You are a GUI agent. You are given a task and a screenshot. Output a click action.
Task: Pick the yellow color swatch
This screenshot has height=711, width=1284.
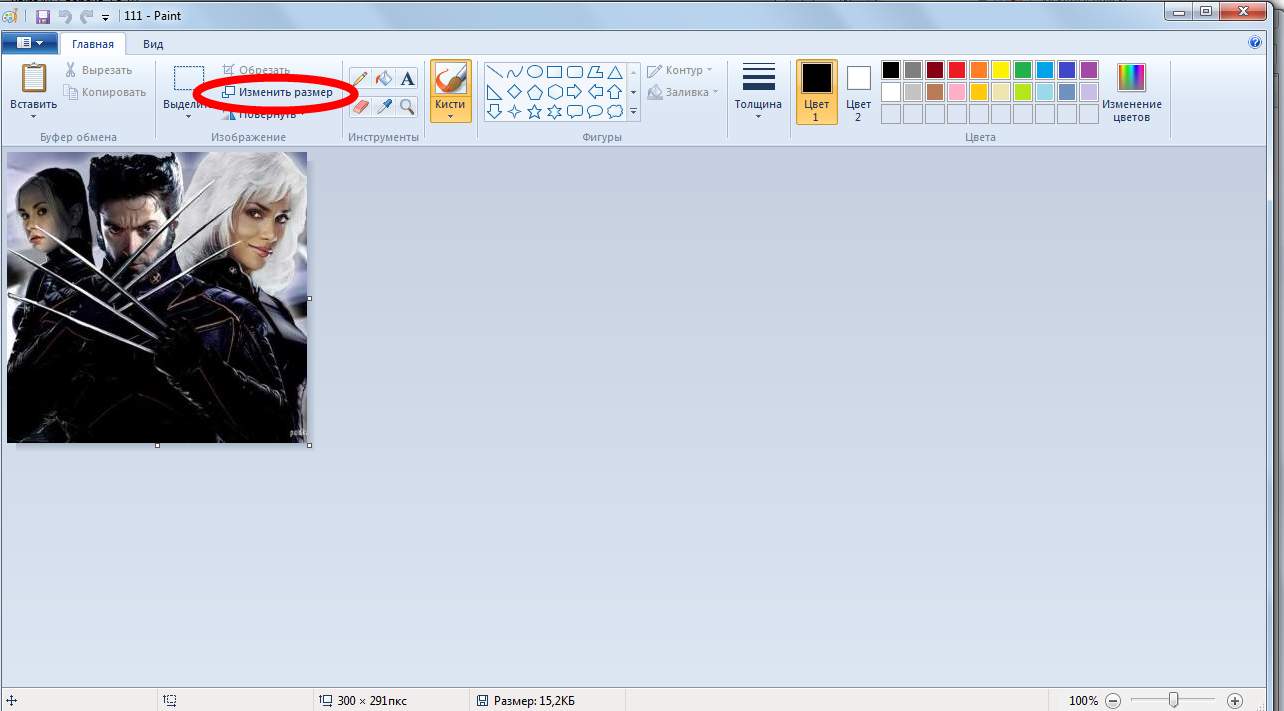click(x=1001, y=70)
